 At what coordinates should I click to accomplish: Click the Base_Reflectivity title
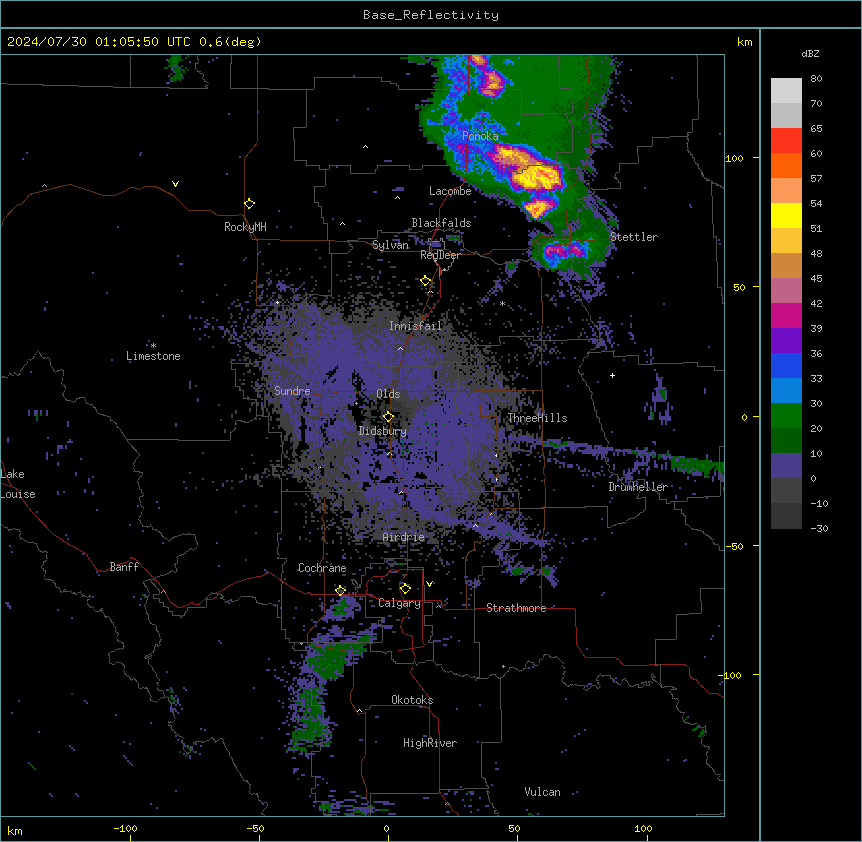[431, 15]
